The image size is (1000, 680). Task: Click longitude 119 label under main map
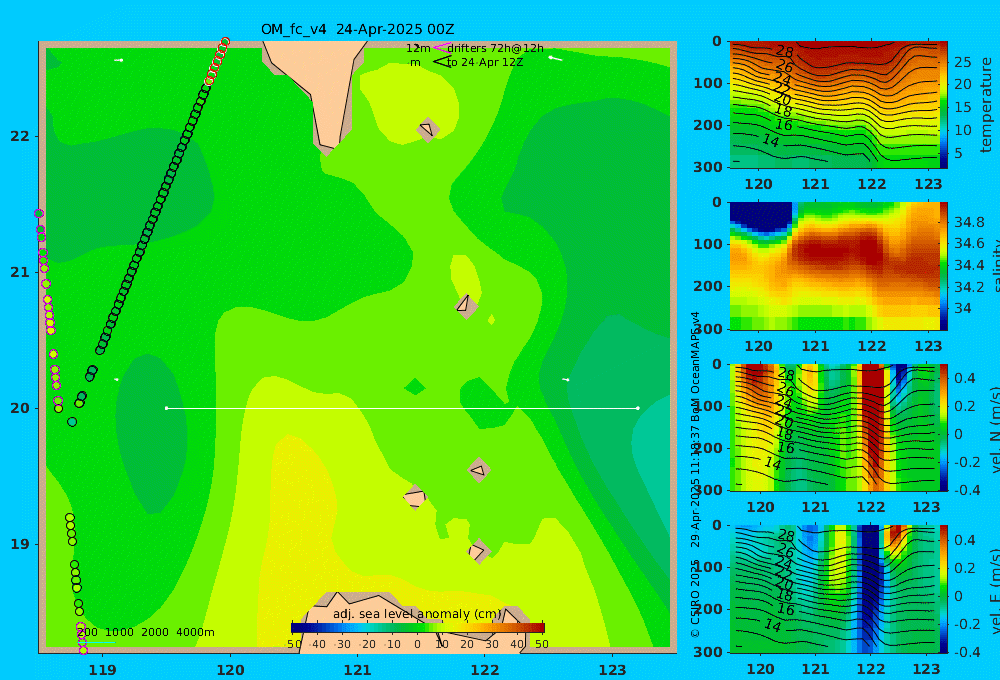pos(103,670)
